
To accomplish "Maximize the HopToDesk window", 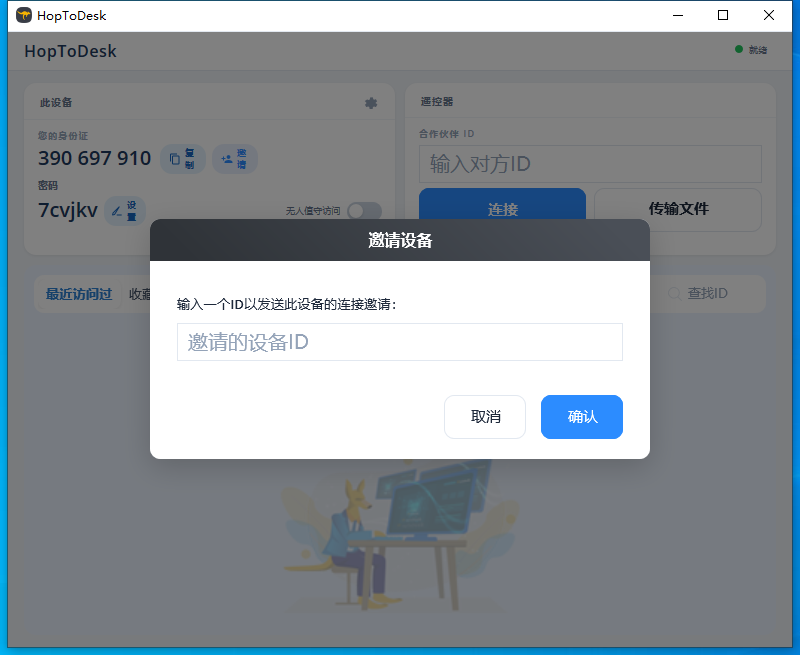I will (x=723, y=15).
